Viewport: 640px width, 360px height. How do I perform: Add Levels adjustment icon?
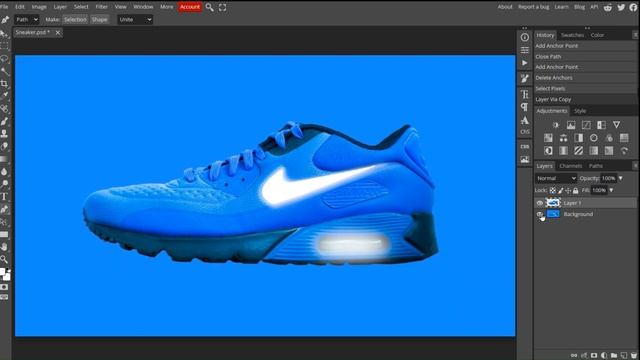point(571,125)
